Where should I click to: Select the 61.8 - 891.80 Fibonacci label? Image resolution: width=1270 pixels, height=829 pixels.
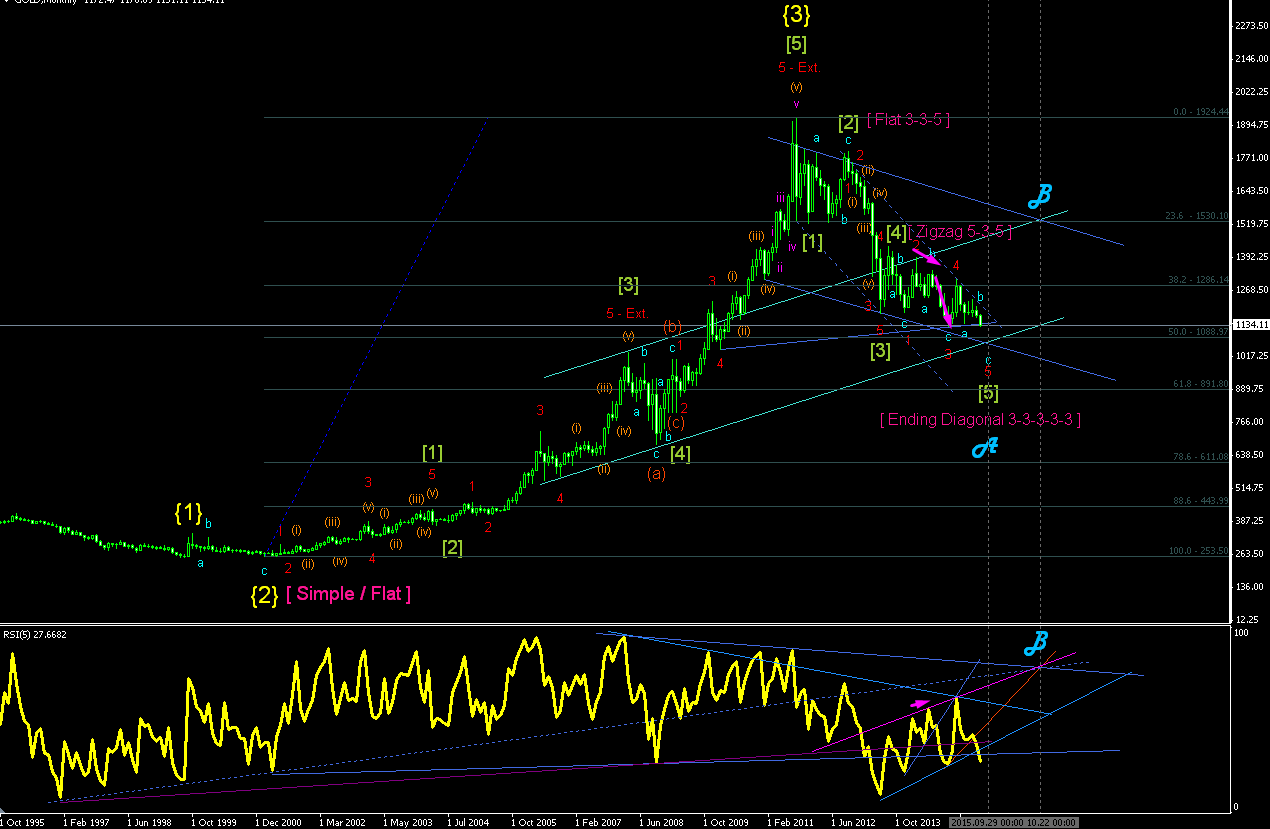pos(1199,384)
